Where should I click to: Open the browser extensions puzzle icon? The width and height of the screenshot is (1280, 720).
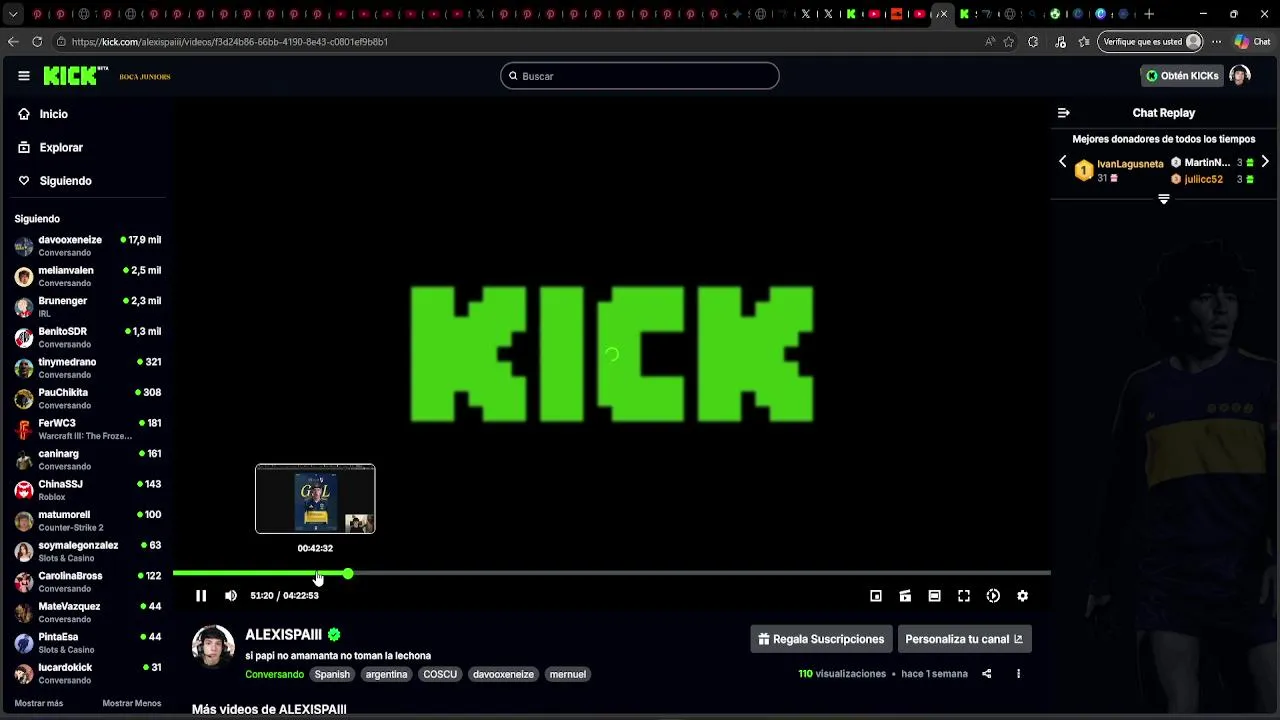pyautogui.click(x=1033, y=42)
